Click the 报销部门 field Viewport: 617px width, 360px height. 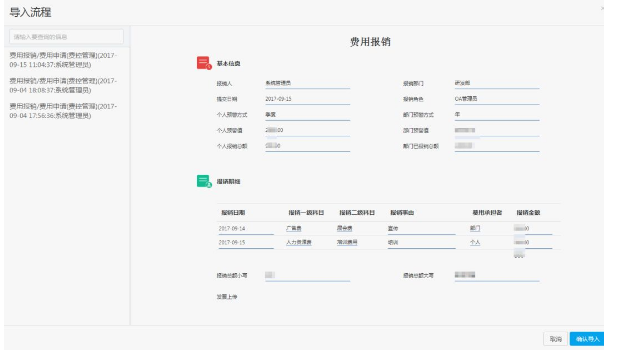497,83
